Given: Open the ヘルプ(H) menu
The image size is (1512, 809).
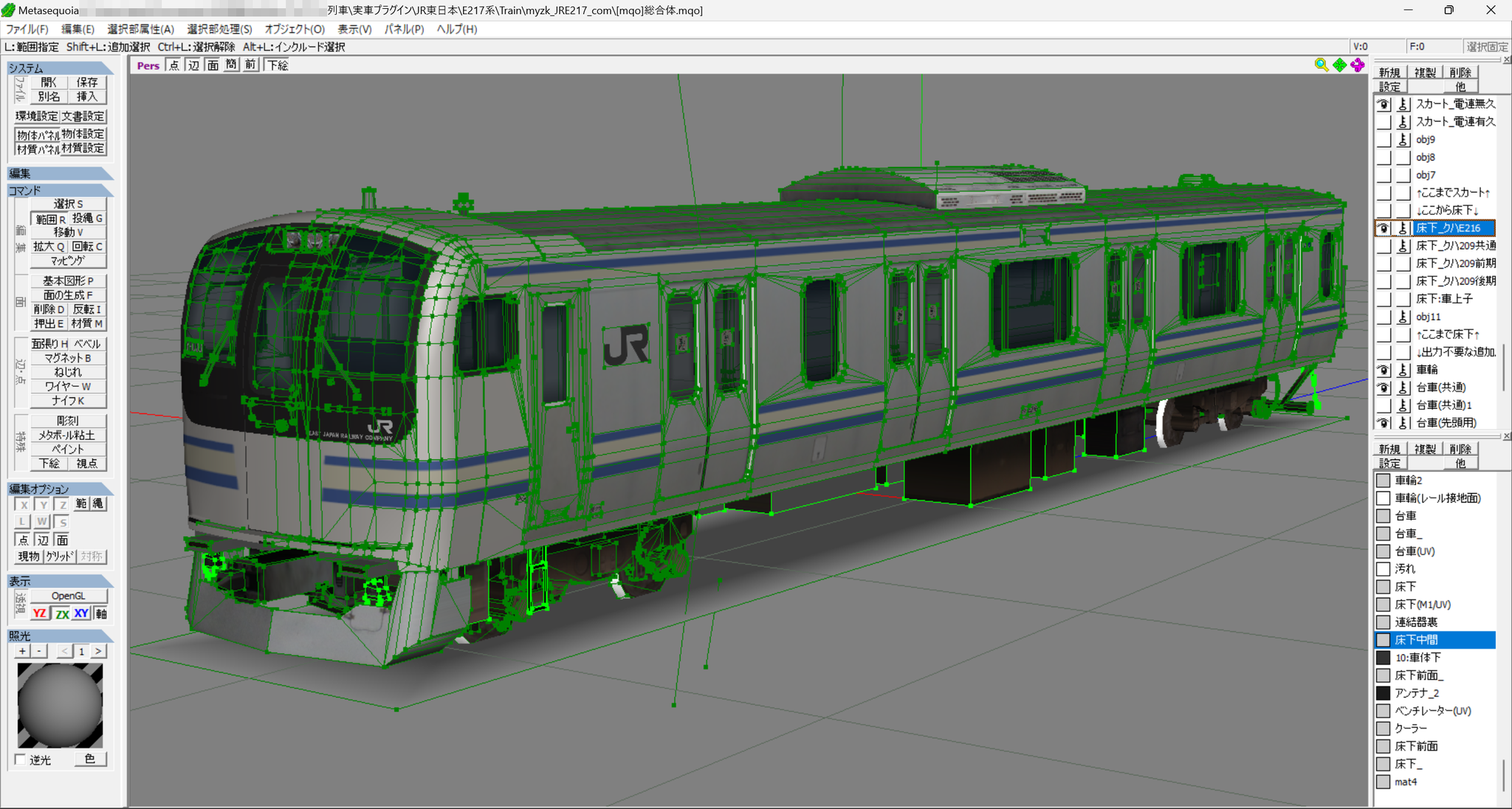Looking at the screenshot, I should click(x=457, y=29).
